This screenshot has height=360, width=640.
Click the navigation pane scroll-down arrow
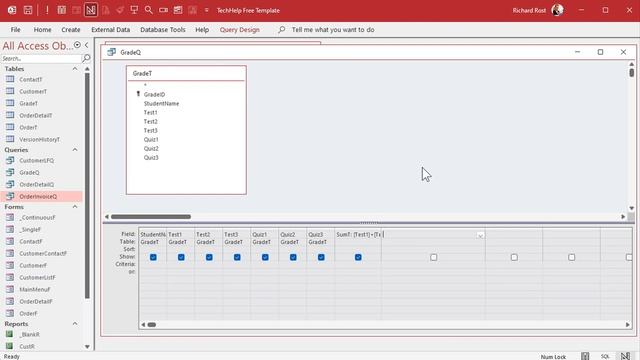tap(87, 347)
